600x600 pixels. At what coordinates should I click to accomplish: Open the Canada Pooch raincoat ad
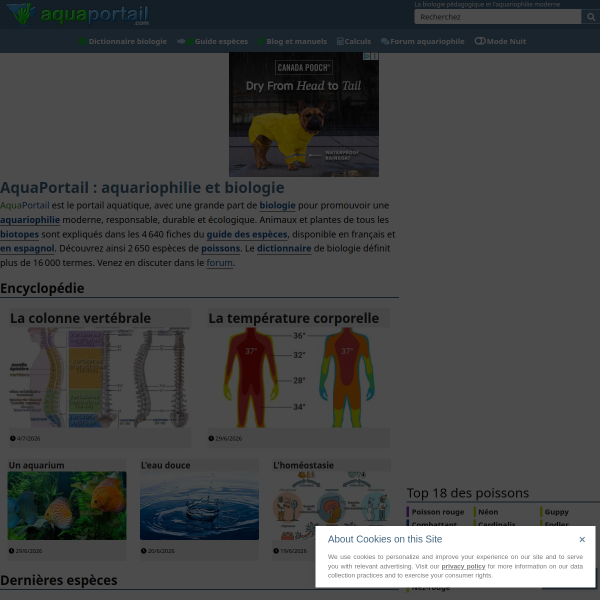click(304, 115)
